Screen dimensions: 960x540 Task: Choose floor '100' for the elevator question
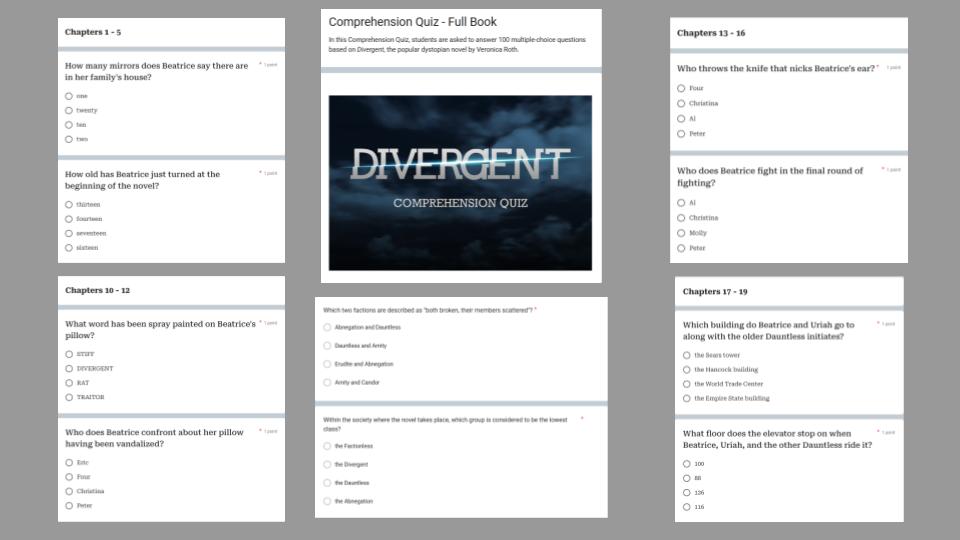point(687,464)
